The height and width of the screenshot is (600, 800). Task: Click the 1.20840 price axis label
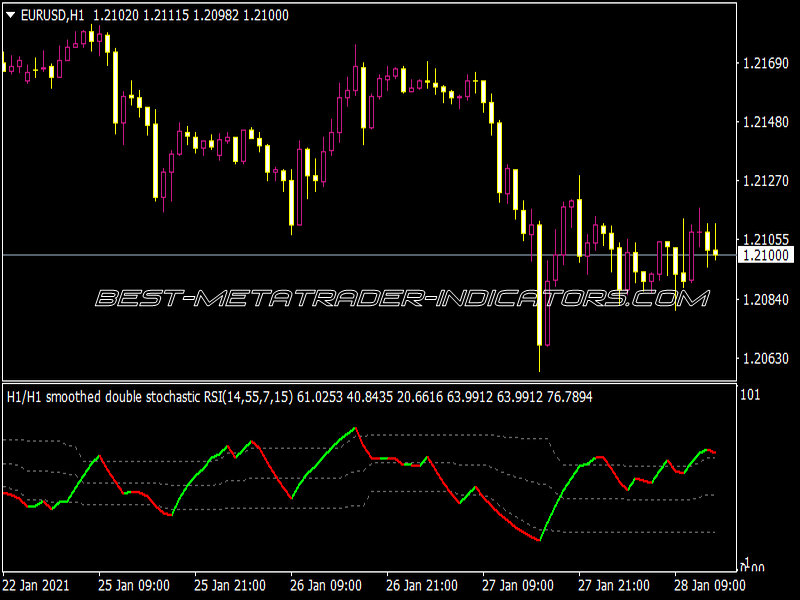point(766,299)
